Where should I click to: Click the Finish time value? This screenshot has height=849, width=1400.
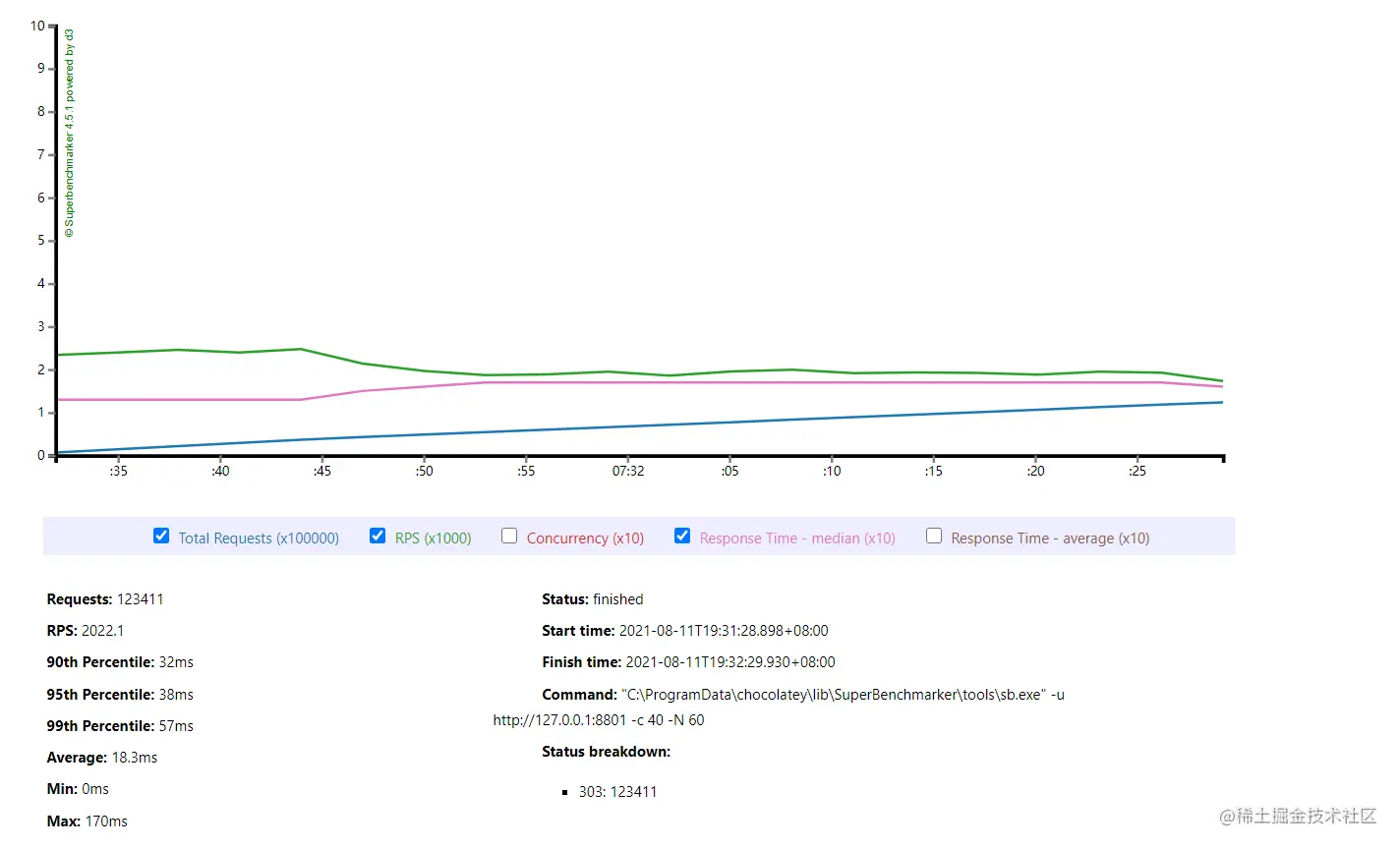(x=730, y=662)
